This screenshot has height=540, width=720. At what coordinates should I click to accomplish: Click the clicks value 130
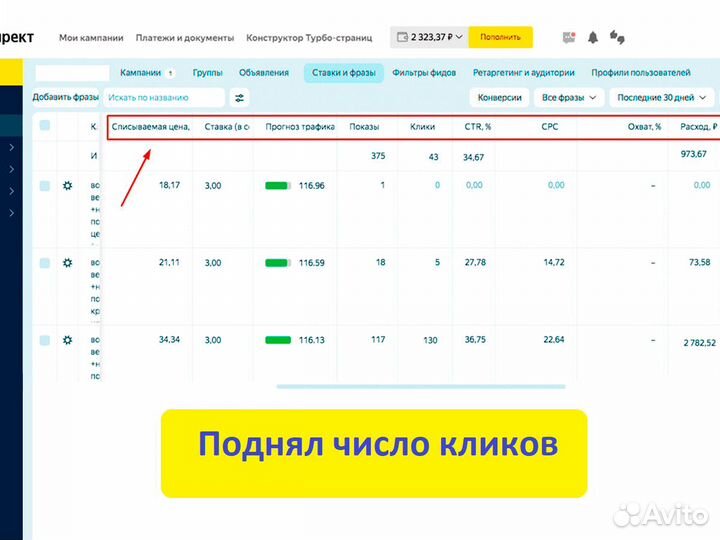pyautogui.click(x=430, y=340)
